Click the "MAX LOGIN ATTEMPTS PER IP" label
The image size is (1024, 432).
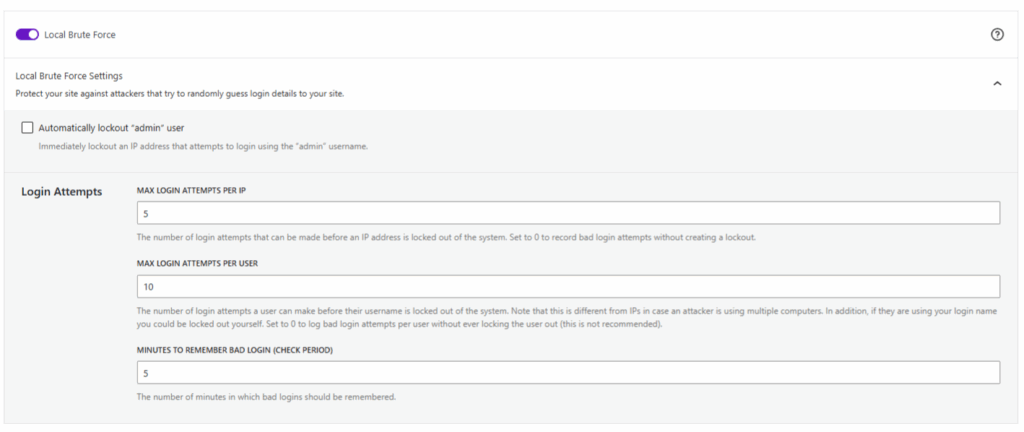198,190
